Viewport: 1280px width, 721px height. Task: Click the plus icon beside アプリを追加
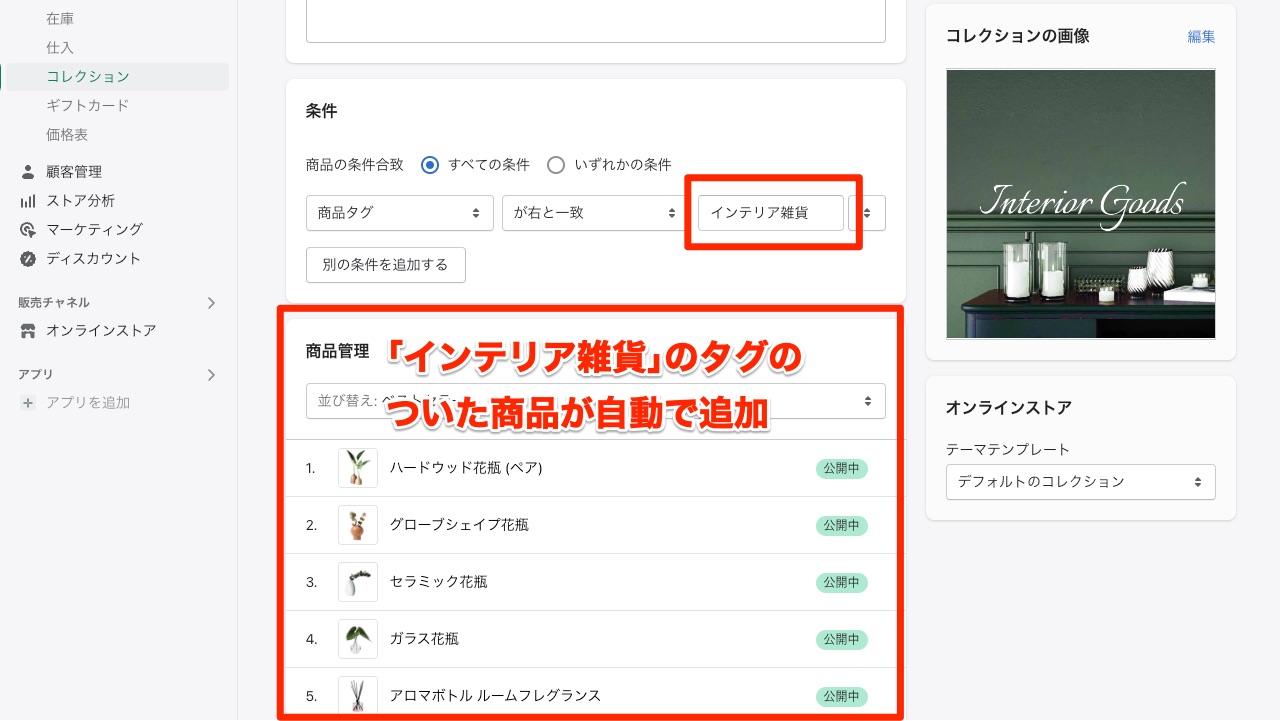point(28,403)
